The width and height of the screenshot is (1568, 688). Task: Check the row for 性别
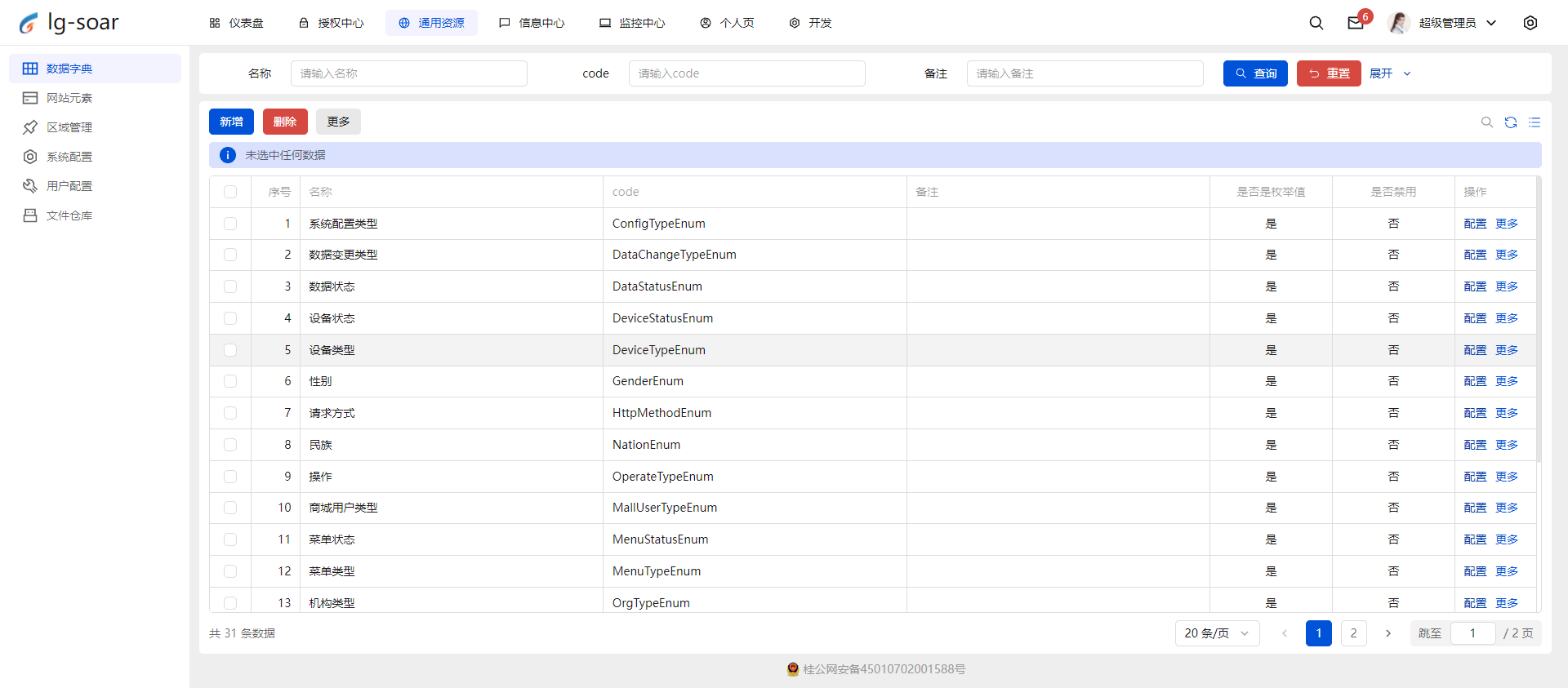(230, 381)
